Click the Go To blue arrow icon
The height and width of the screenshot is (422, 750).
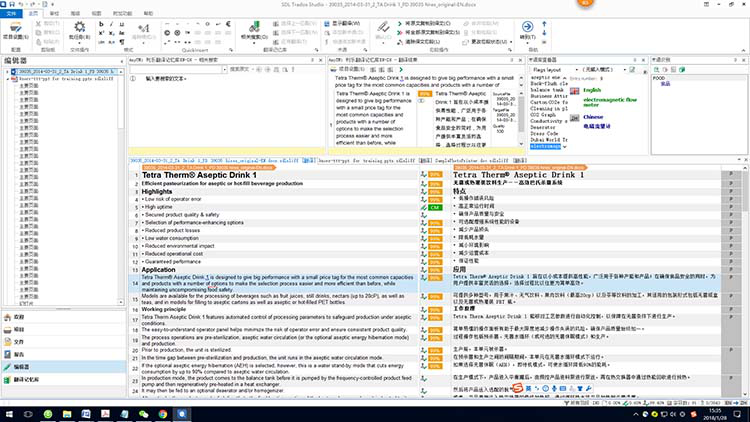coord(528,27)
